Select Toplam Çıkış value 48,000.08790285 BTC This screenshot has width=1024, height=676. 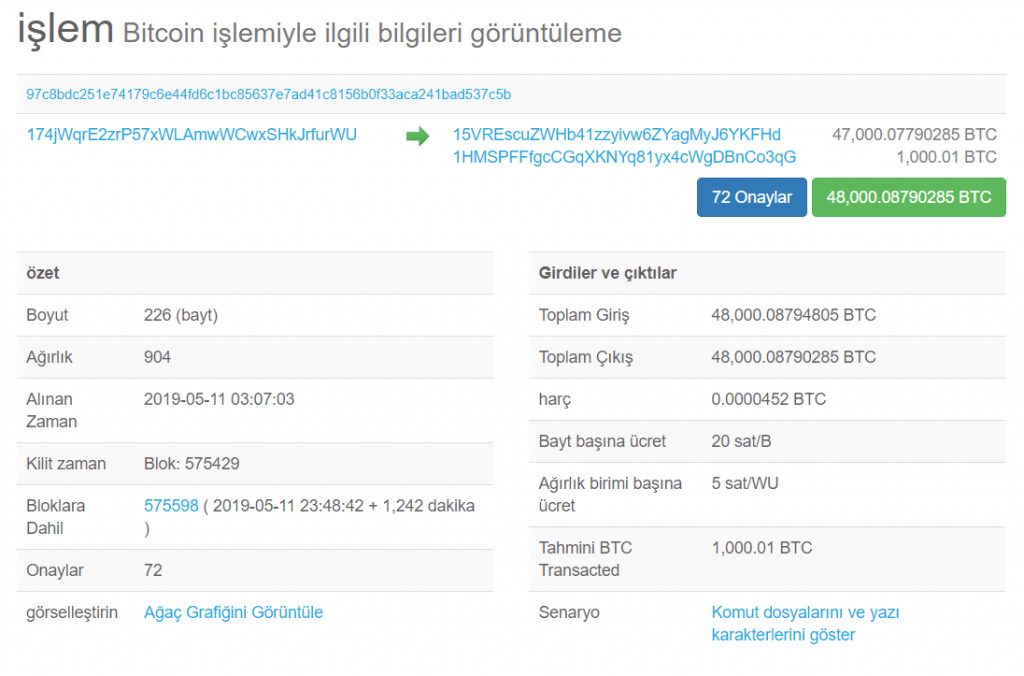[793, 357]
